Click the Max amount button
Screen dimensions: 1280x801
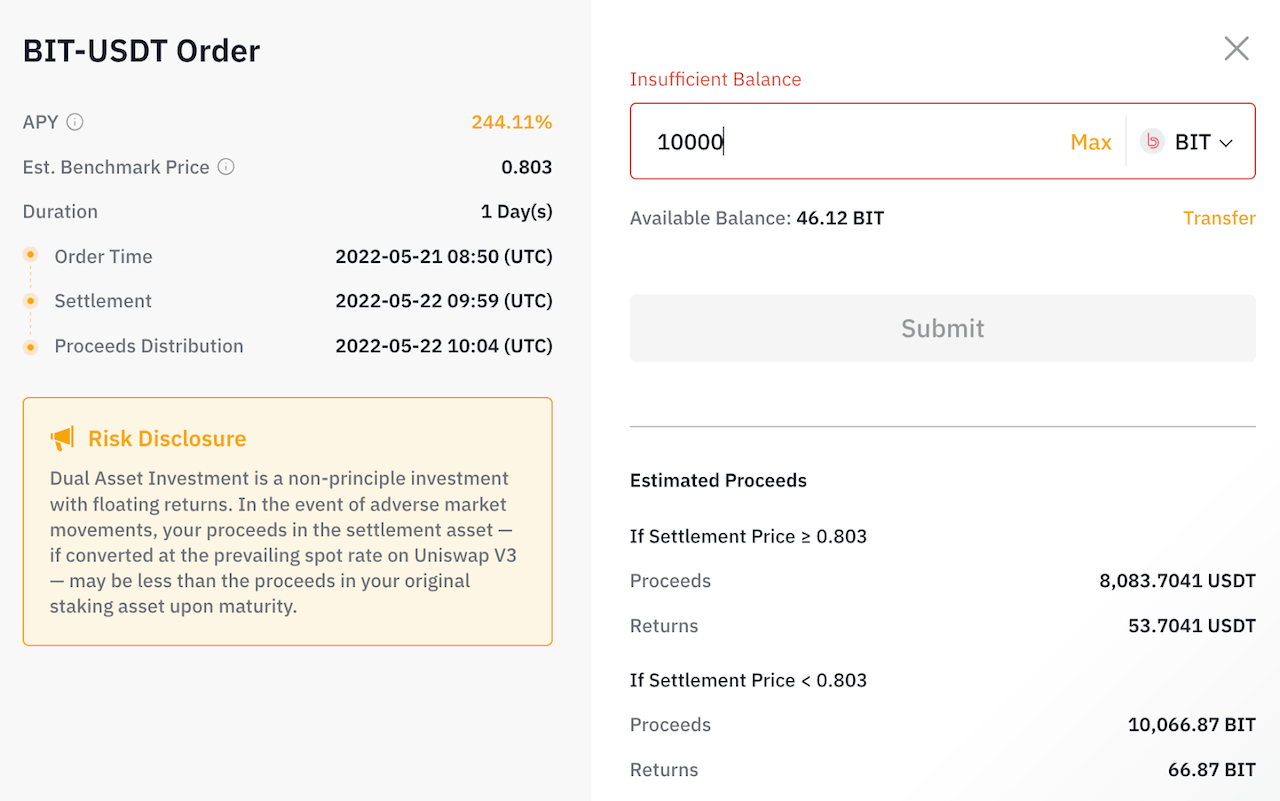point(1090,142)
